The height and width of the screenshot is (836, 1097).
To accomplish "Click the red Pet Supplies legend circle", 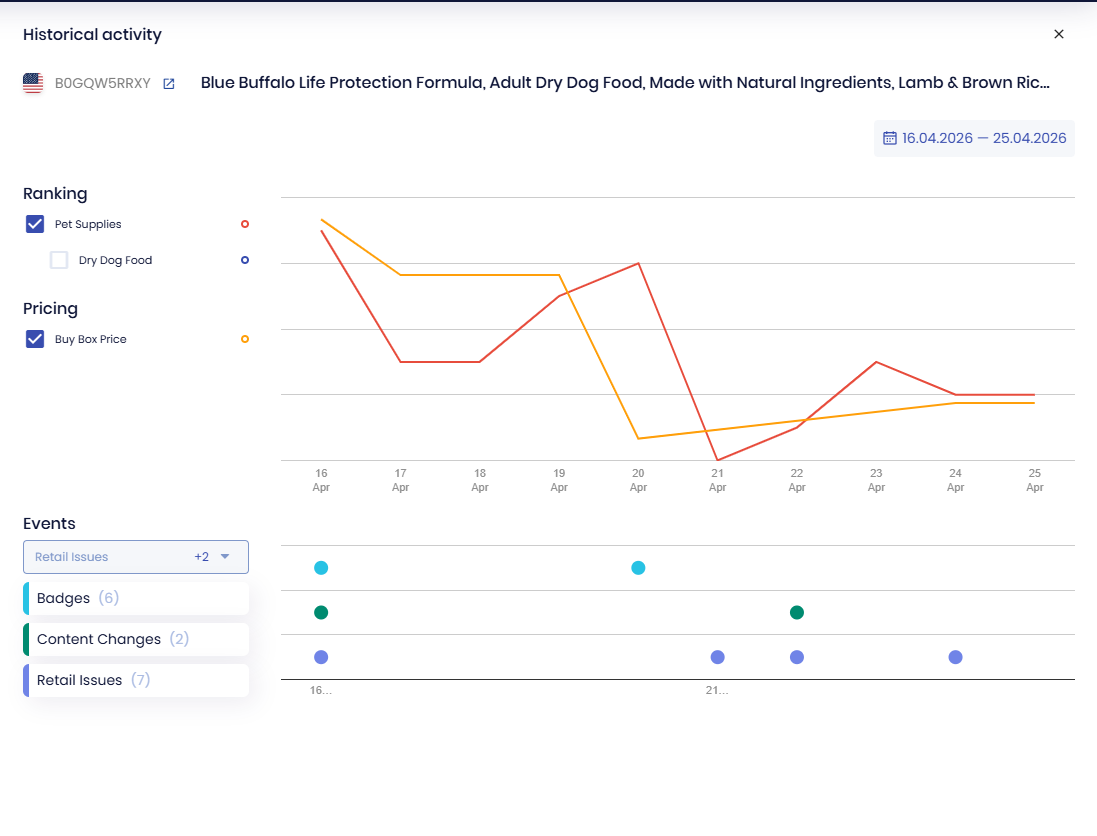I will pyautogui.click(x=245, y=224).
